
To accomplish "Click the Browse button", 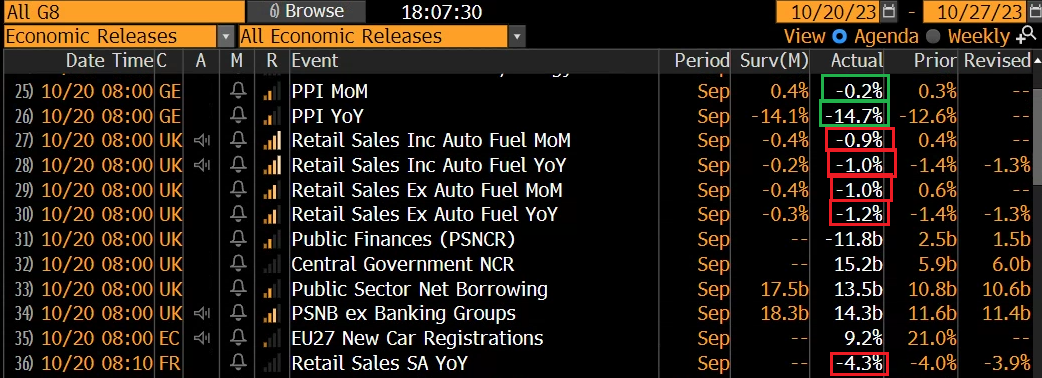I will (306, 11).
